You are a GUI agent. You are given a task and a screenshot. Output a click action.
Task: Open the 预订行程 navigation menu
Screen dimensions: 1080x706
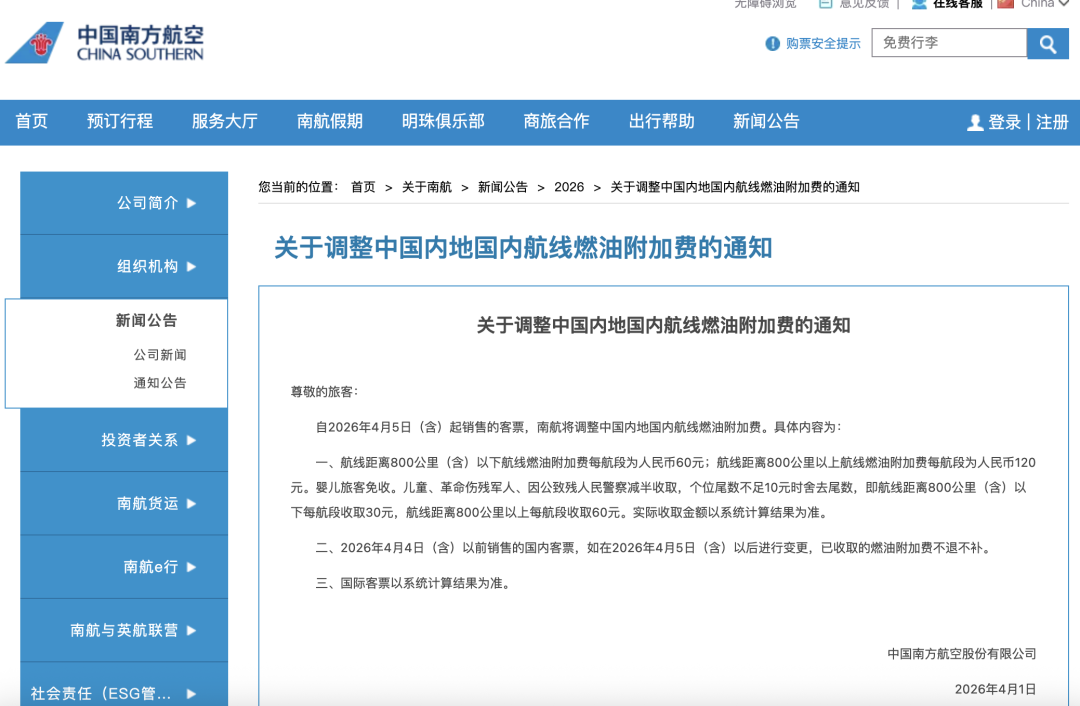tap(120, 121)
